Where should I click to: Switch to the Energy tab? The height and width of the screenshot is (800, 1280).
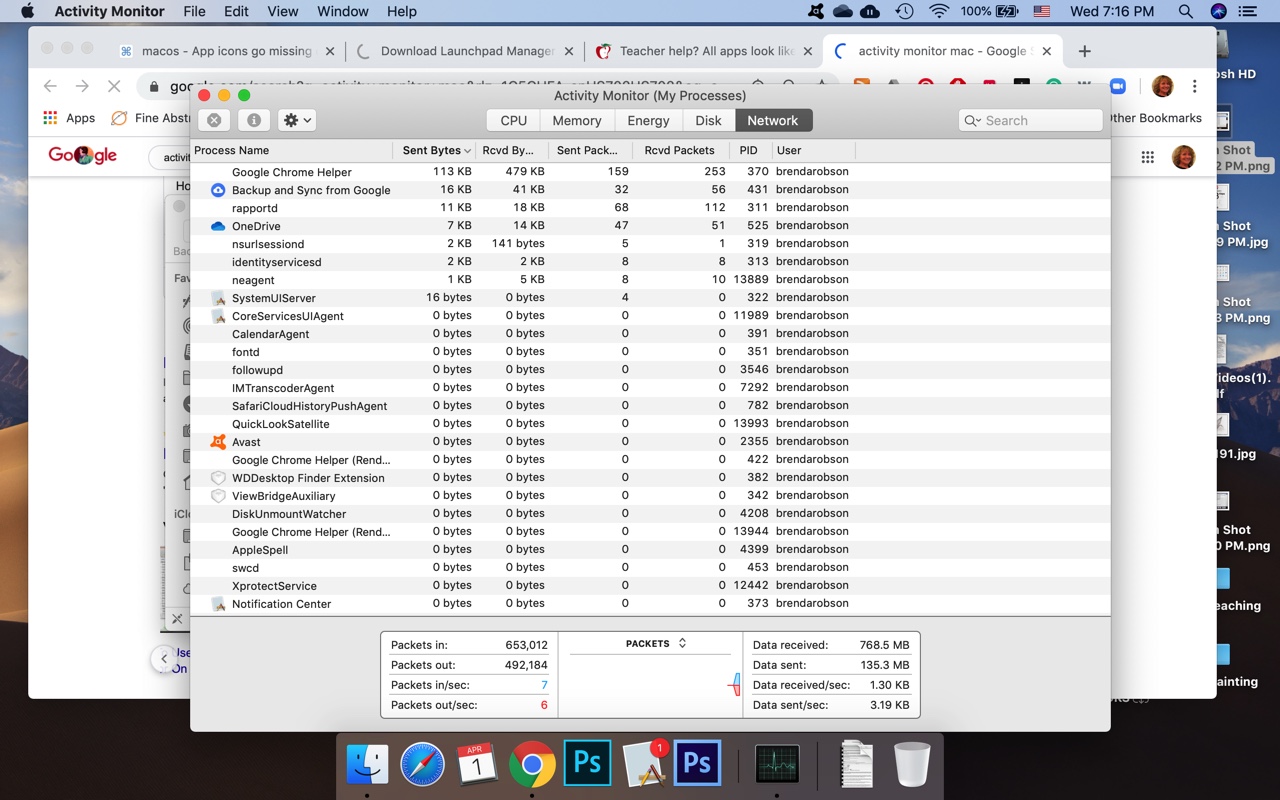click(648, 120)
